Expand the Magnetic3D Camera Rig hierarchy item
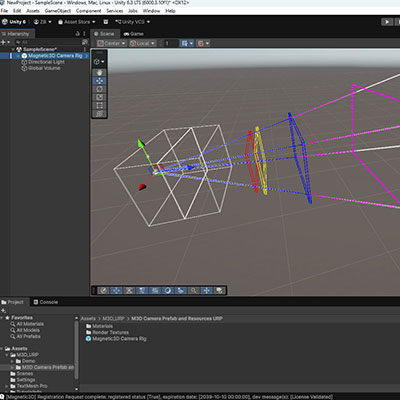This screenshot has width=400, height=400. tap(18, 56)
